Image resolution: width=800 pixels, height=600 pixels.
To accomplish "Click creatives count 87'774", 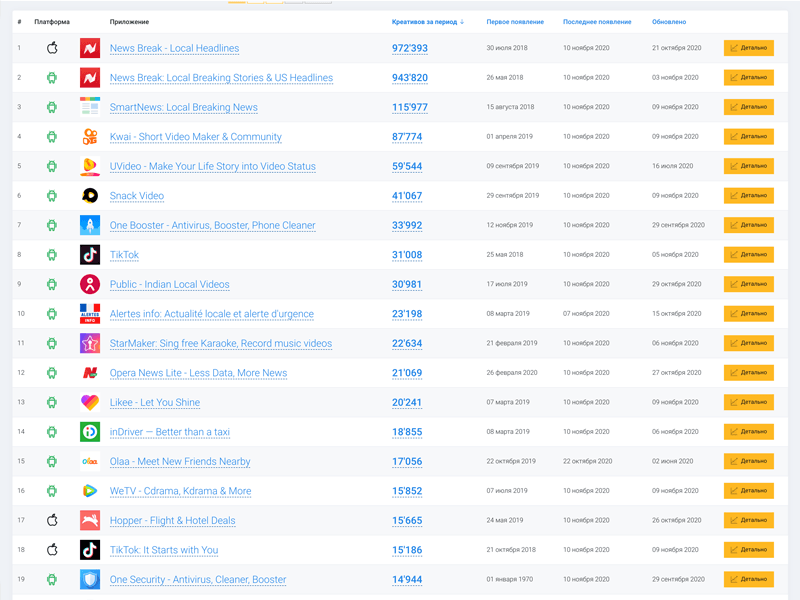I will [407, 137].
